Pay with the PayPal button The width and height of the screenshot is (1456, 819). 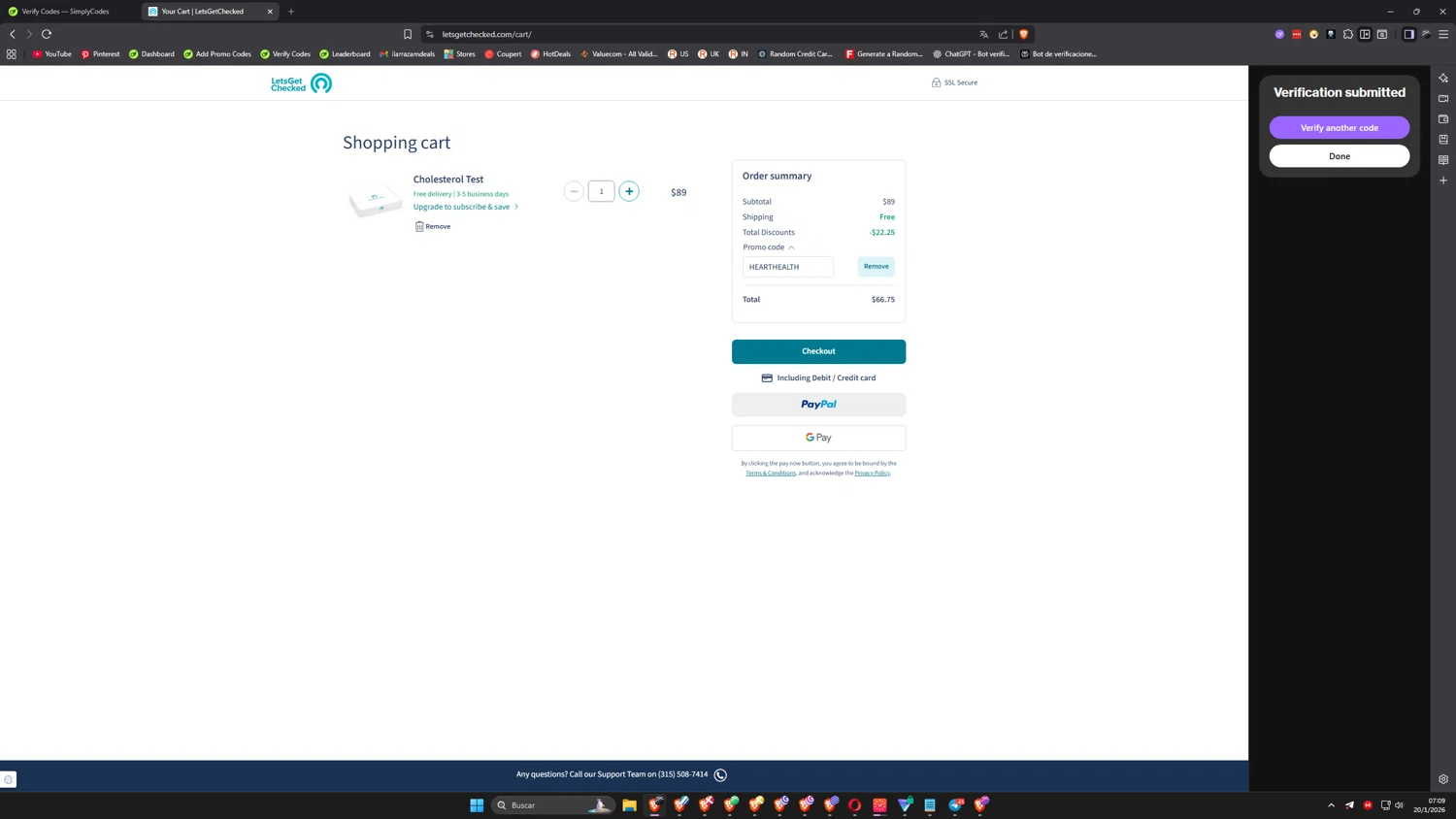pyautogui.click(x=818, y=405)
